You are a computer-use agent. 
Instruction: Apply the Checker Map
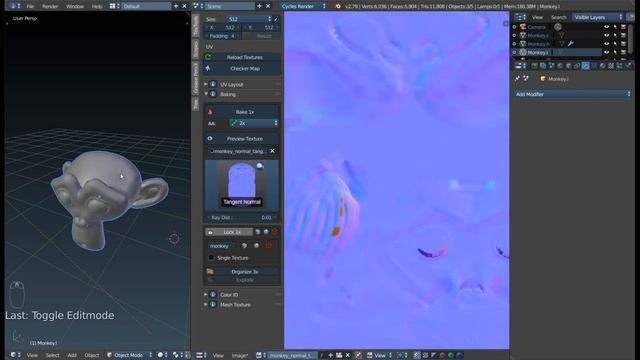(242, 69)
